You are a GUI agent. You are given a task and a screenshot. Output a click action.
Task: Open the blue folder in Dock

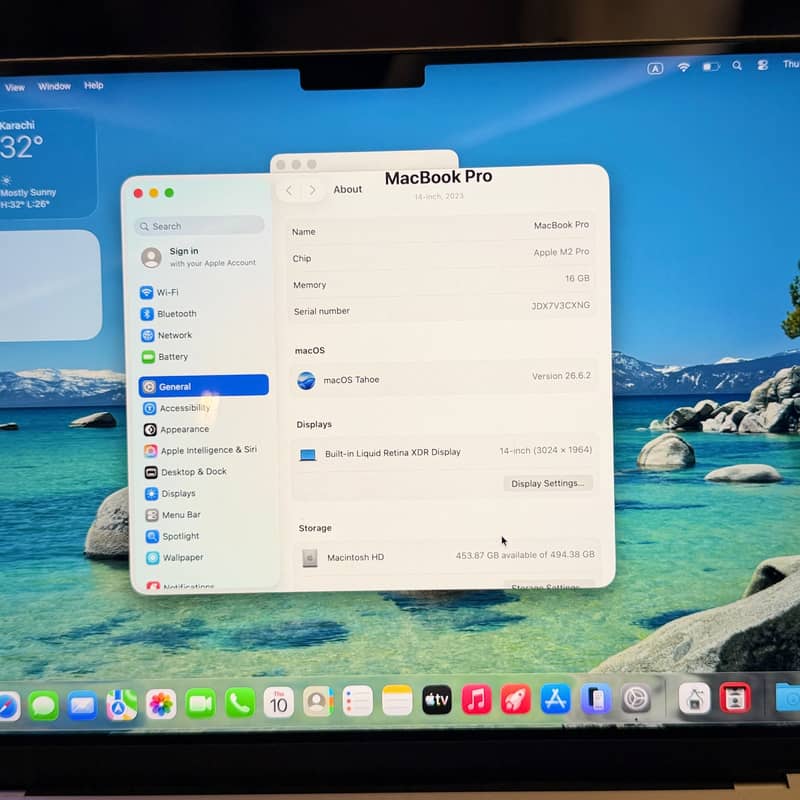[x=787, y=697]
